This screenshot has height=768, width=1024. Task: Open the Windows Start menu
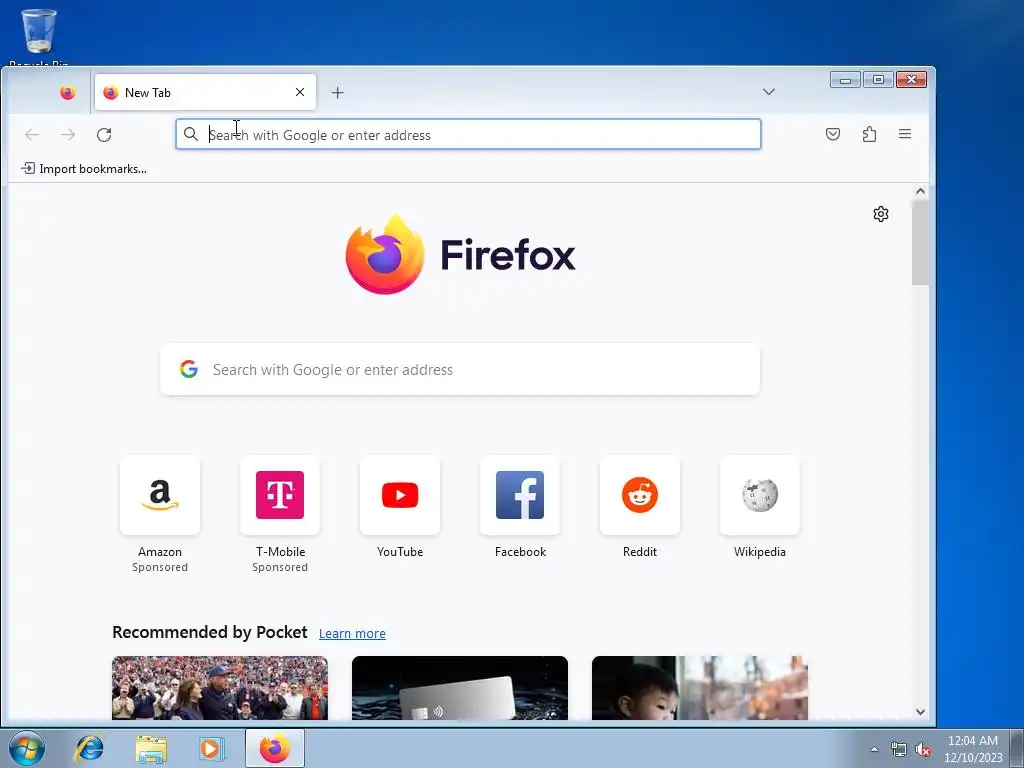click(27, 748)
